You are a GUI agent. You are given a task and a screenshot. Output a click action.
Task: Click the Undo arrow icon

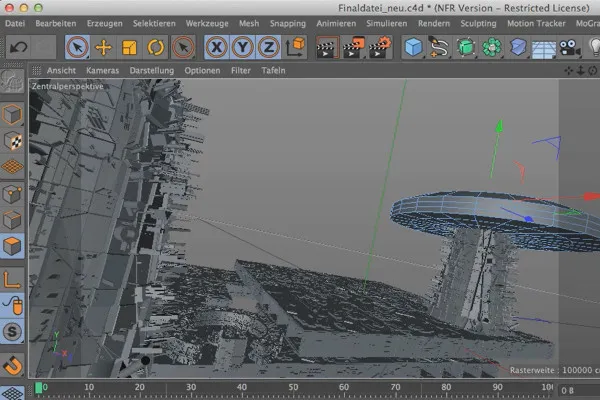18,47
